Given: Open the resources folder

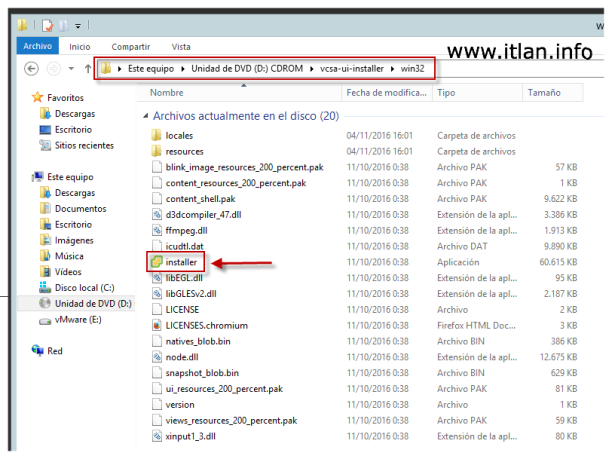Looking at the screenshot, I should click(183, 150).
